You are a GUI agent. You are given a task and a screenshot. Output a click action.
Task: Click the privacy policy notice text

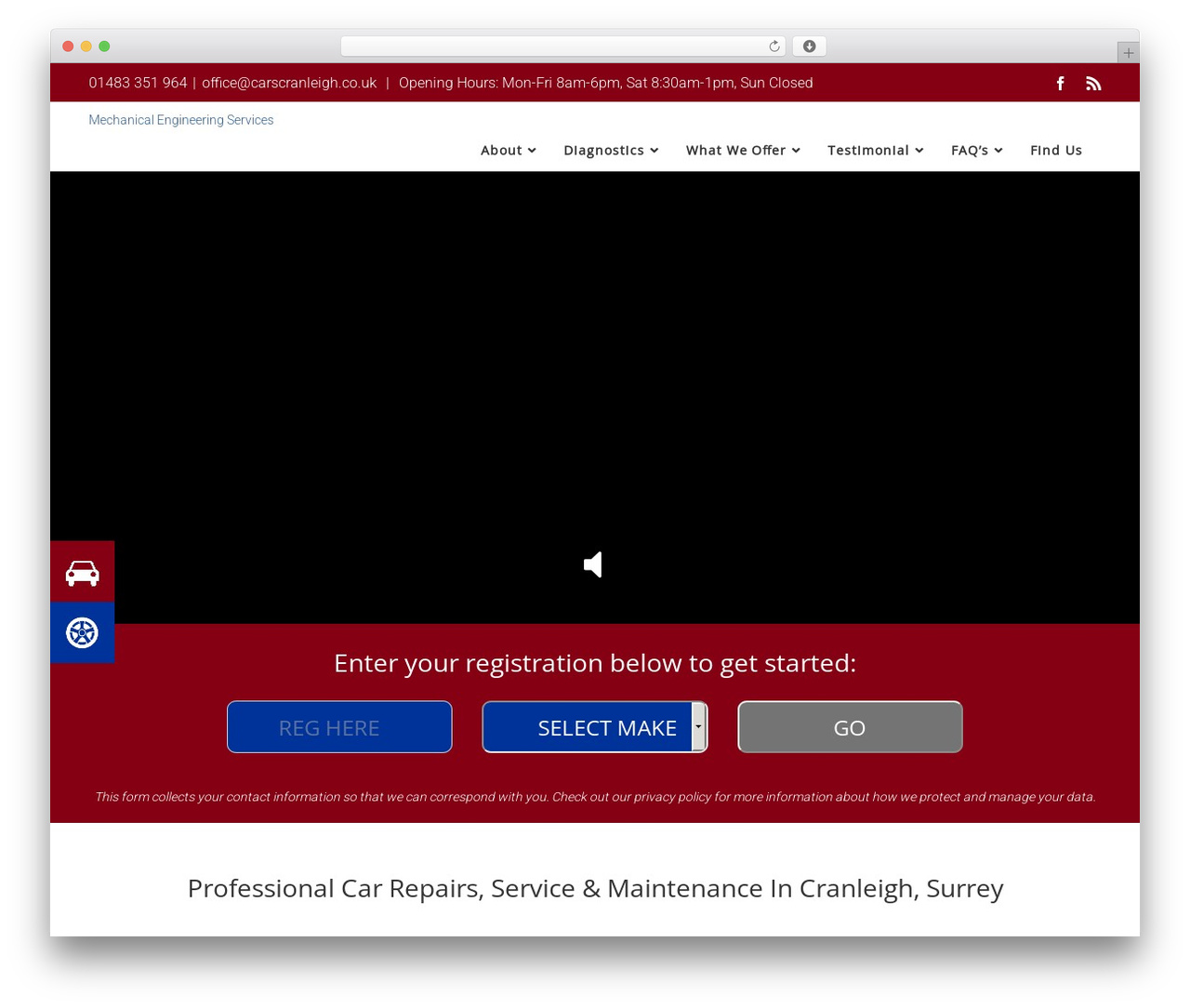595,797
